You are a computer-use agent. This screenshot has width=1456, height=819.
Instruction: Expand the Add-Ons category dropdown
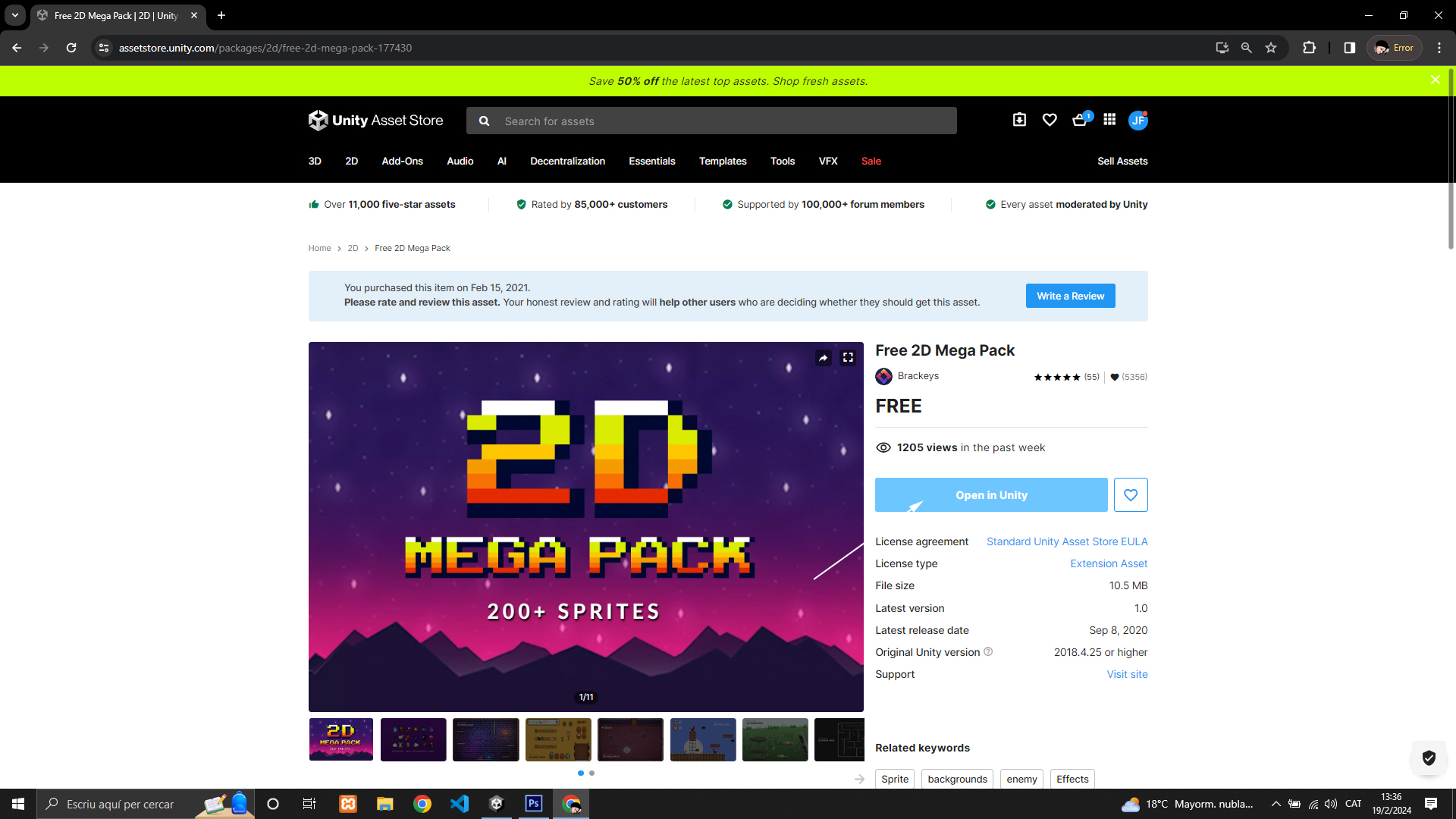[402, 162]
